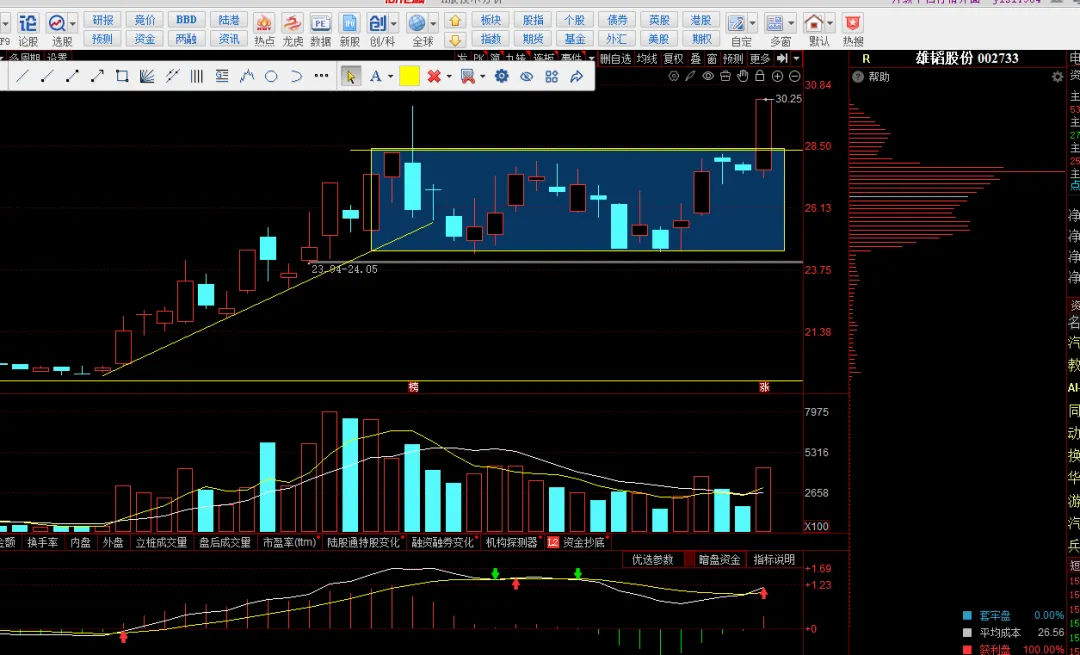Click the 板块 sectors button

(x=490, y=20)
